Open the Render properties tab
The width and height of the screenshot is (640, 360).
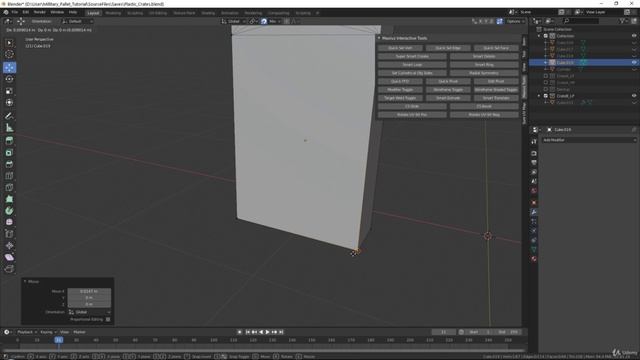point(533,153)
